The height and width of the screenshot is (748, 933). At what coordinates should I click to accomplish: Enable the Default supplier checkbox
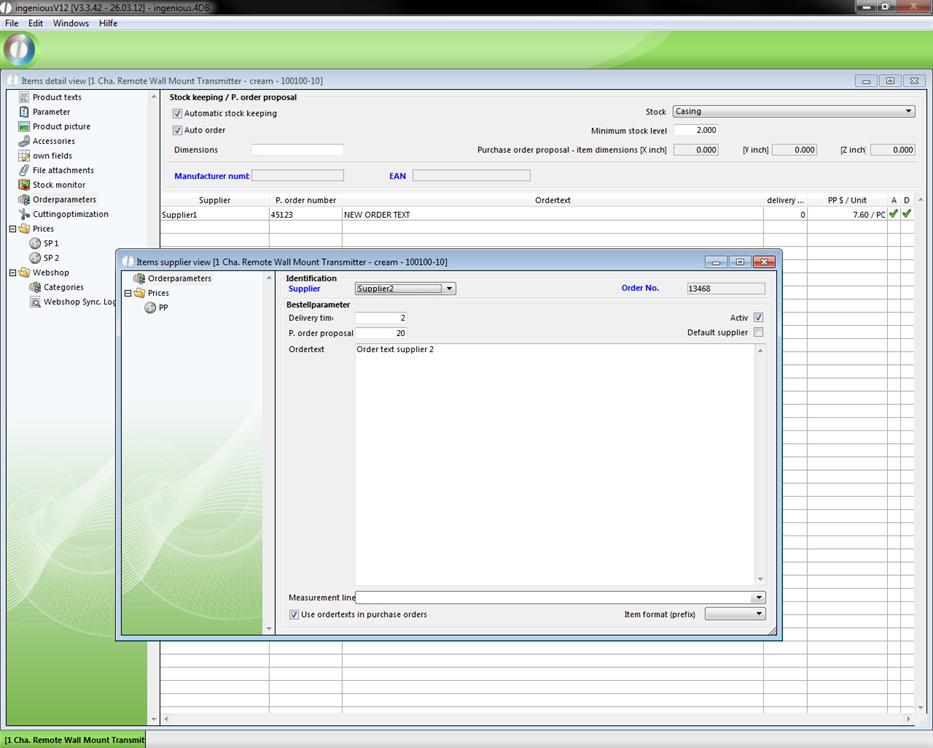[x=758, y=333]
